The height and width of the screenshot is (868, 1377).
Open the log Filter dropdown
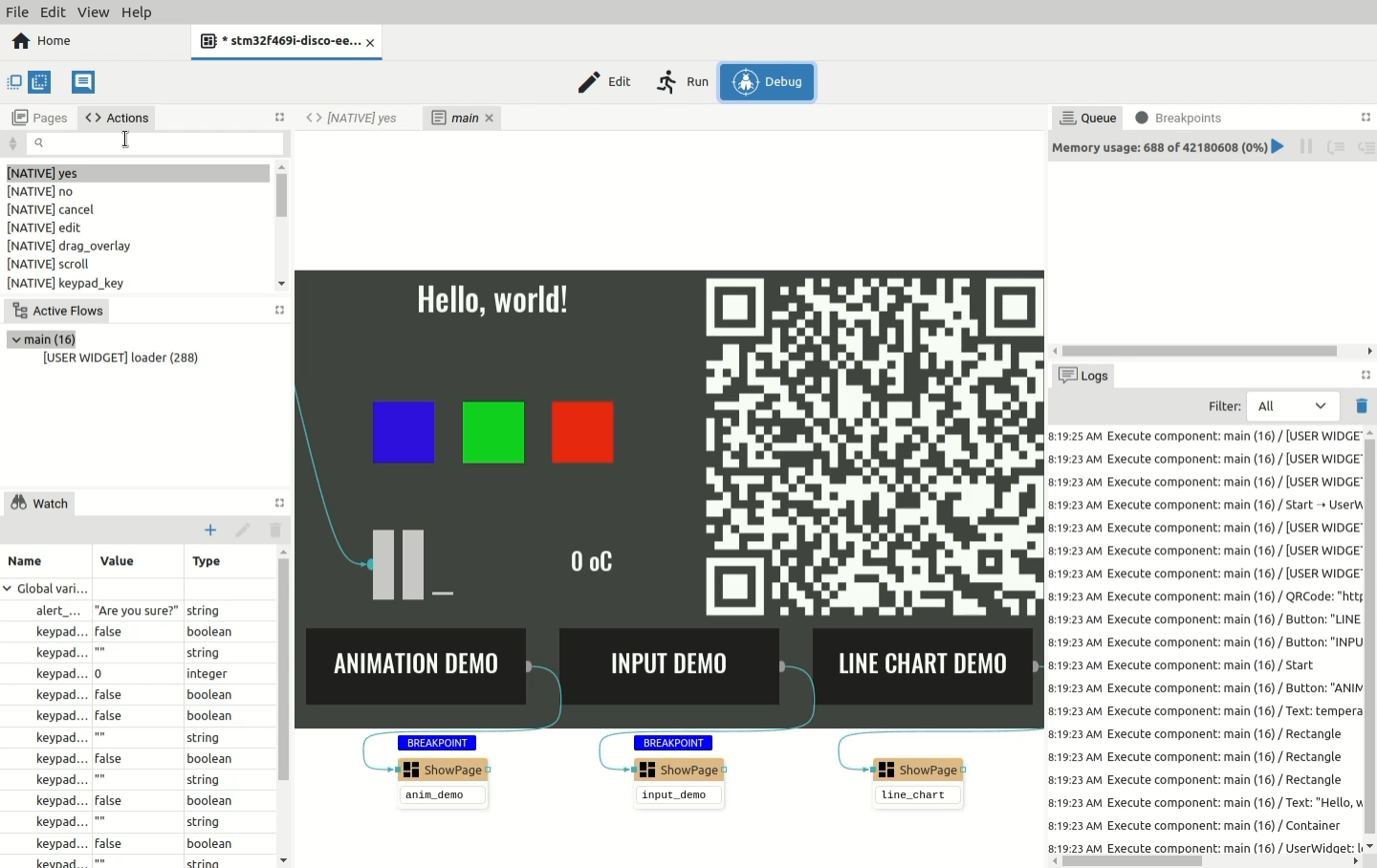pyautogui.click(x=1294, y=406)
